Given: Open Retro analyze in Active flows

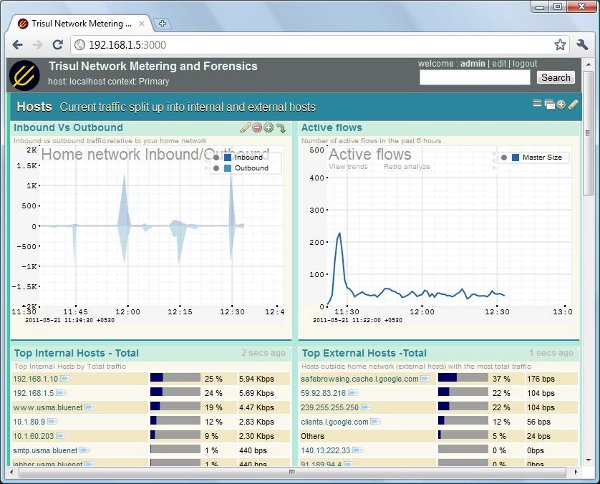Looking at the screenshot, I should coord(407,167).
